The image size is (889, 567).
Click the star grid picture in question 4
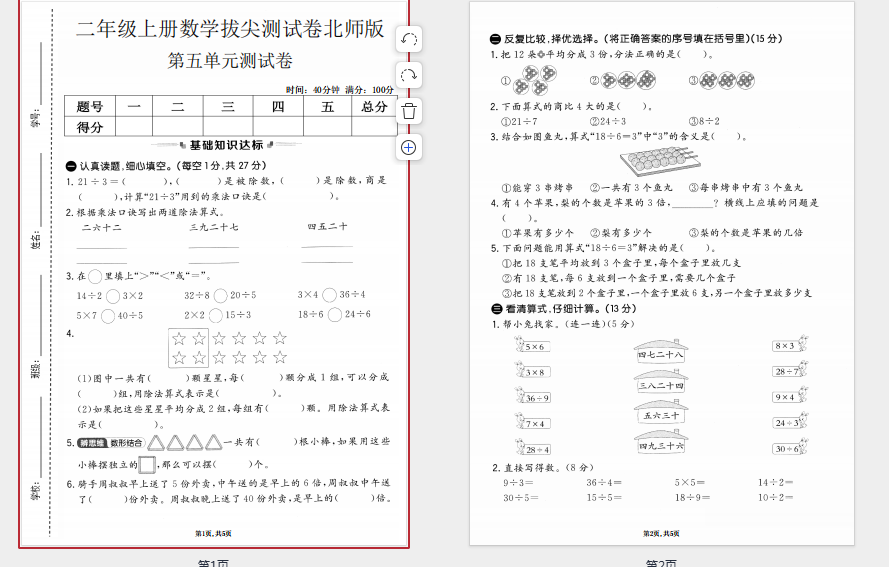click(229, 347)
